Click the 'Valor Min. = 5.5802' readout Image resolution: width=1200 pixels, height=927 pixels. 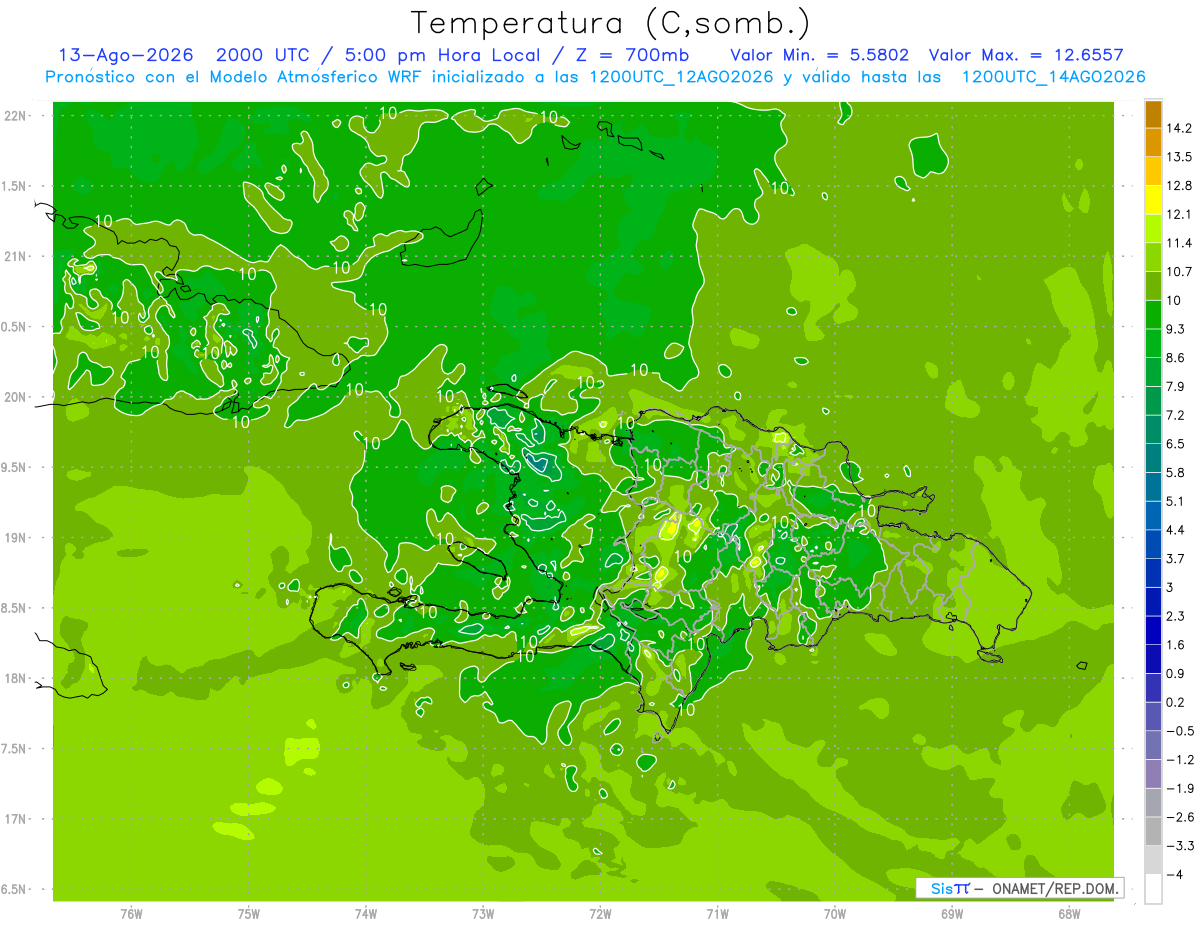coord(820,55)
